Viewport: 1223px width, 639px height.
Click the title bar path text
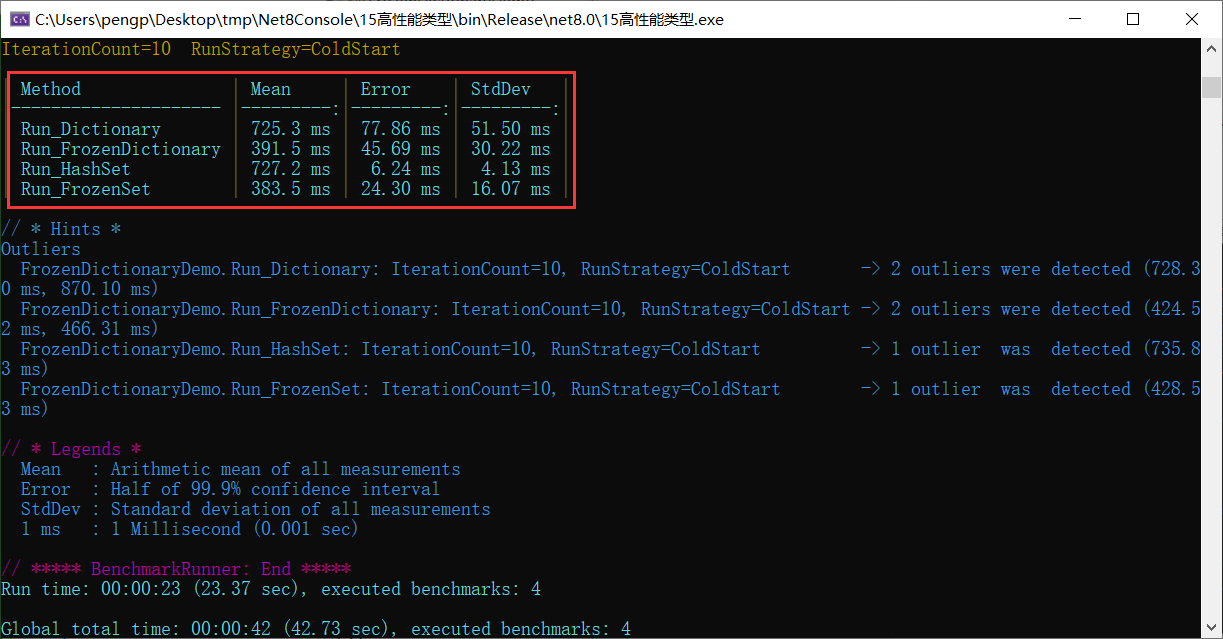tap(379, 19)
